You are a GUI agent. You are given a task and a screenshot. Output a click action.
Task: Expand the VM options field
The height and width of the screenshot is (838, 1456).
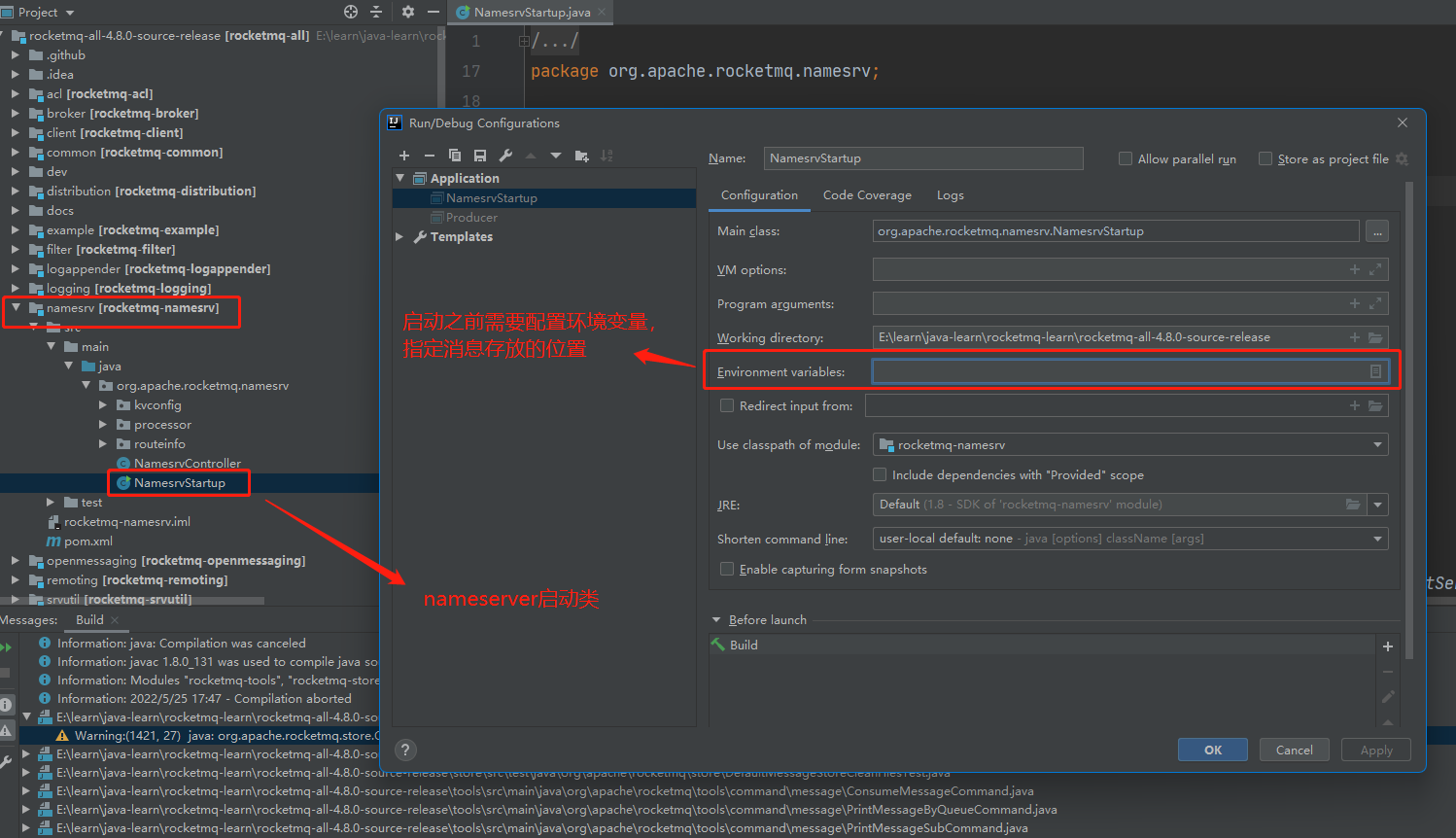coord(1375,269)
